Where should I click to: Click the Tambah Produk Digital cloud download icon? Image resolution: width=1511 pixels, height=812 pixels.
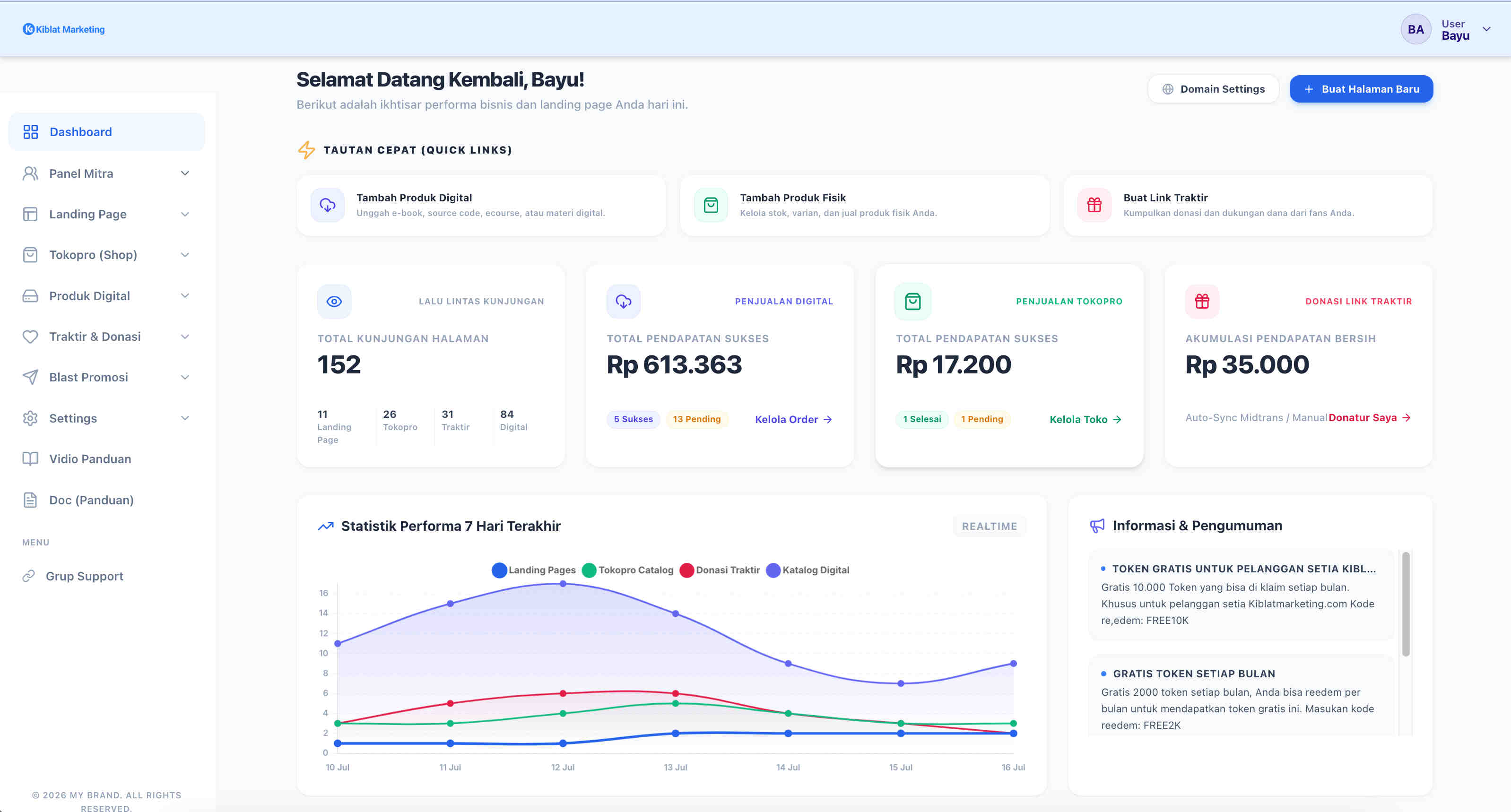327,205
